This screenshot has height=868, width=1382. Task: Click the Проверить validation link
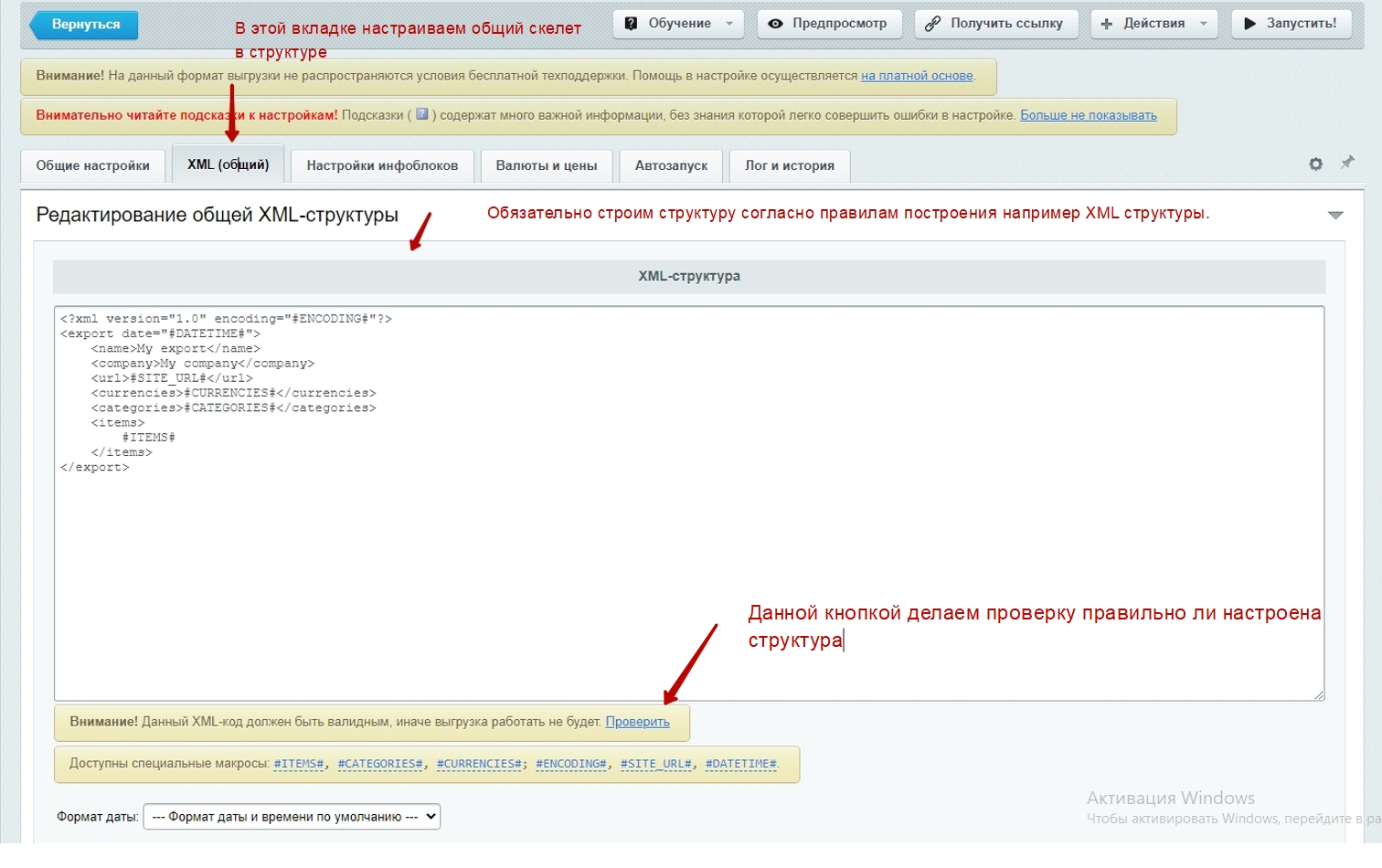(637, 722)
